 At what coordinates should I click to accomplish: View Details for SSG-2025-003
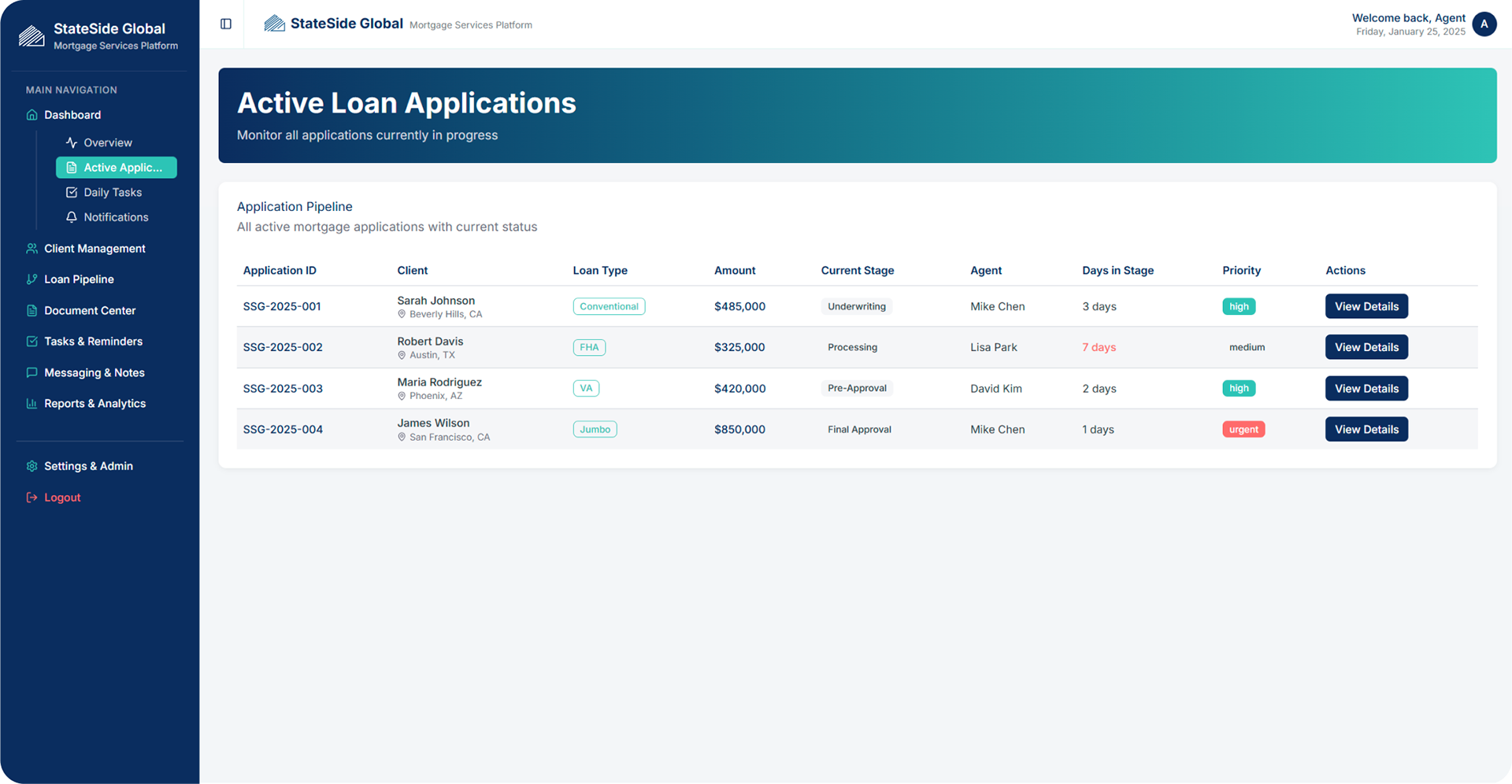pyautogui.click(x=1366, y=388)
